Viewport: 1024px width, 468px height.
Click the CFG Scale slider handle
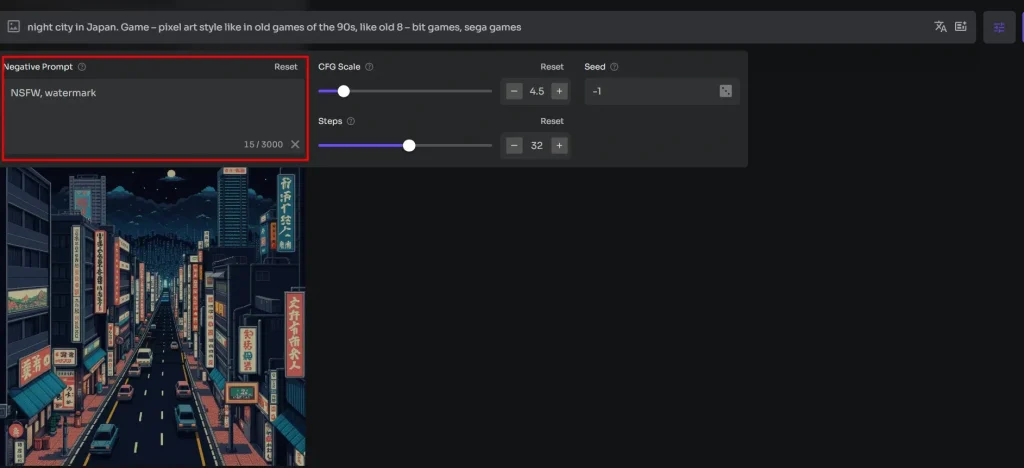pyautogui.click(x=344, y=91)
